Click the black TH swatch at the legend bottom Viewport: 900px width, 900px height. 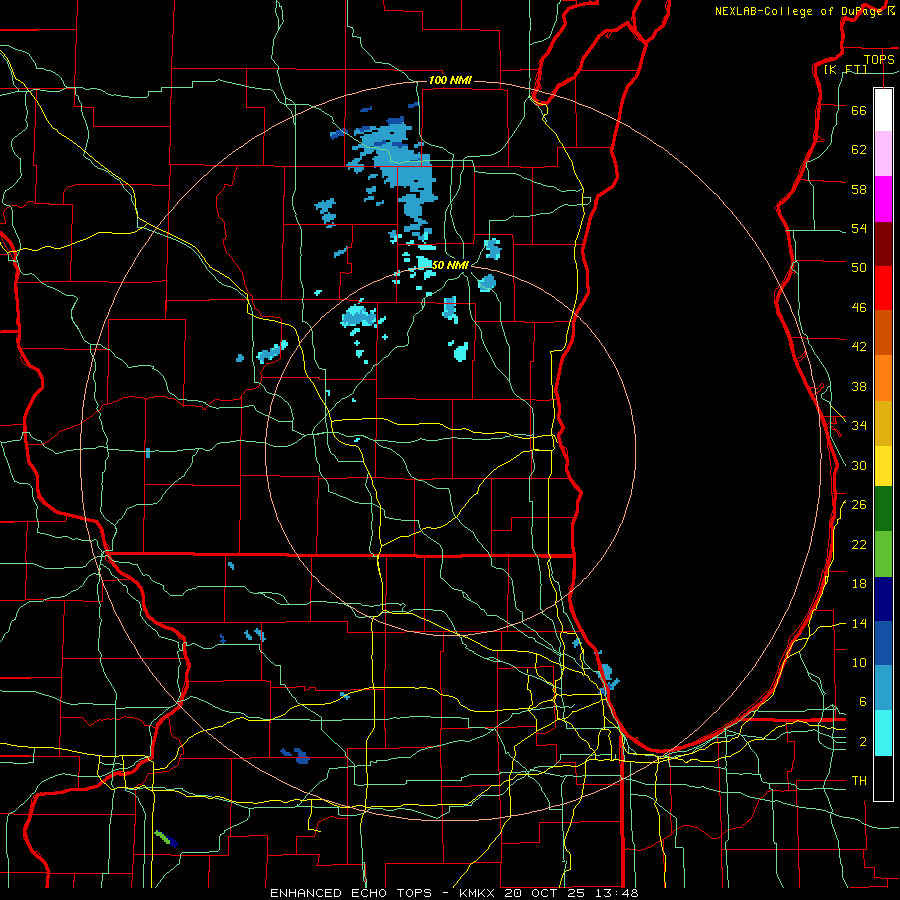click(883, 778)
